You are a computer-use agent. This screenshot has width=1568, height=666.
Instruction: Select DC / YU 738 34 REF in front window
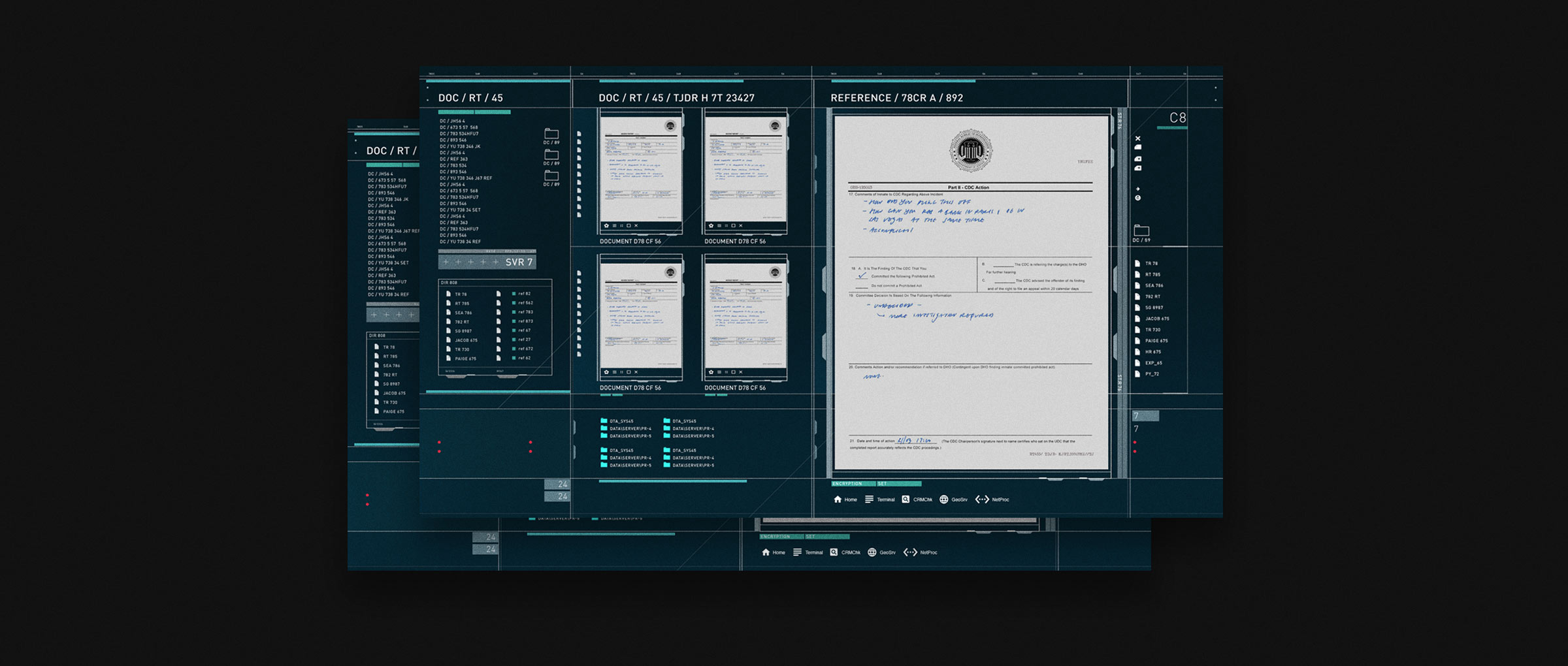tap(460, 242)
